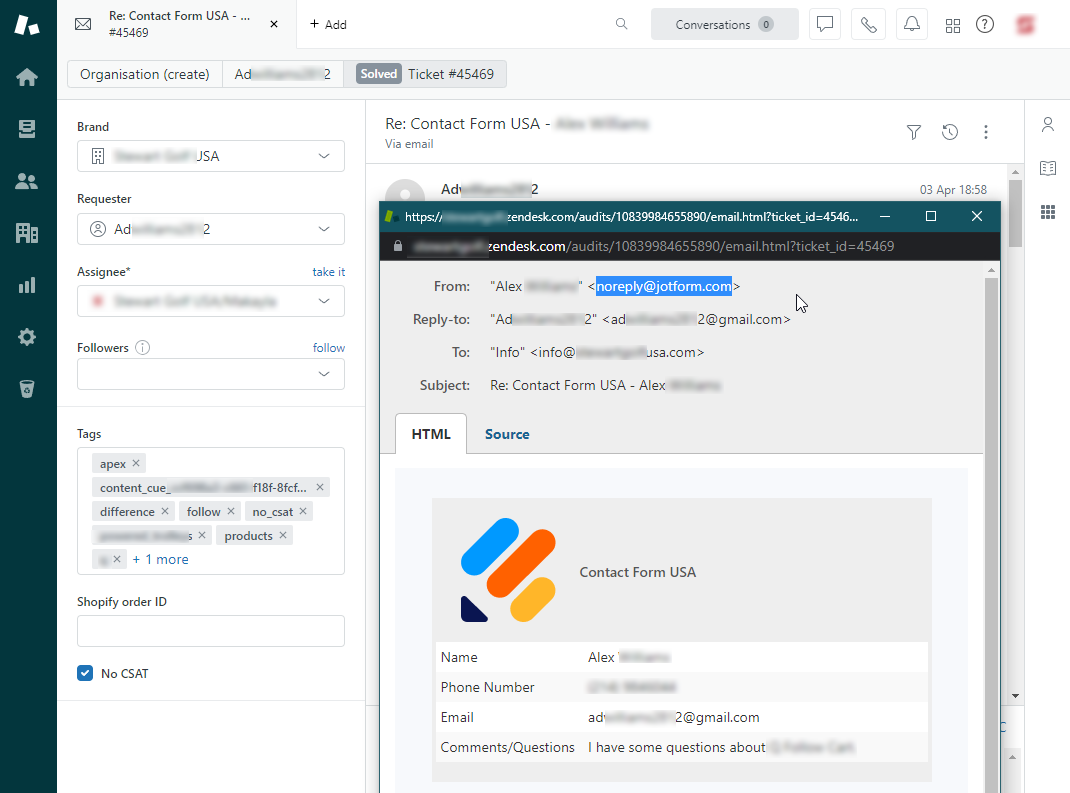This screenshot has height=793, width=1070.
Task: Remove the no_csat tag
Action: click(x=303, y=511)
